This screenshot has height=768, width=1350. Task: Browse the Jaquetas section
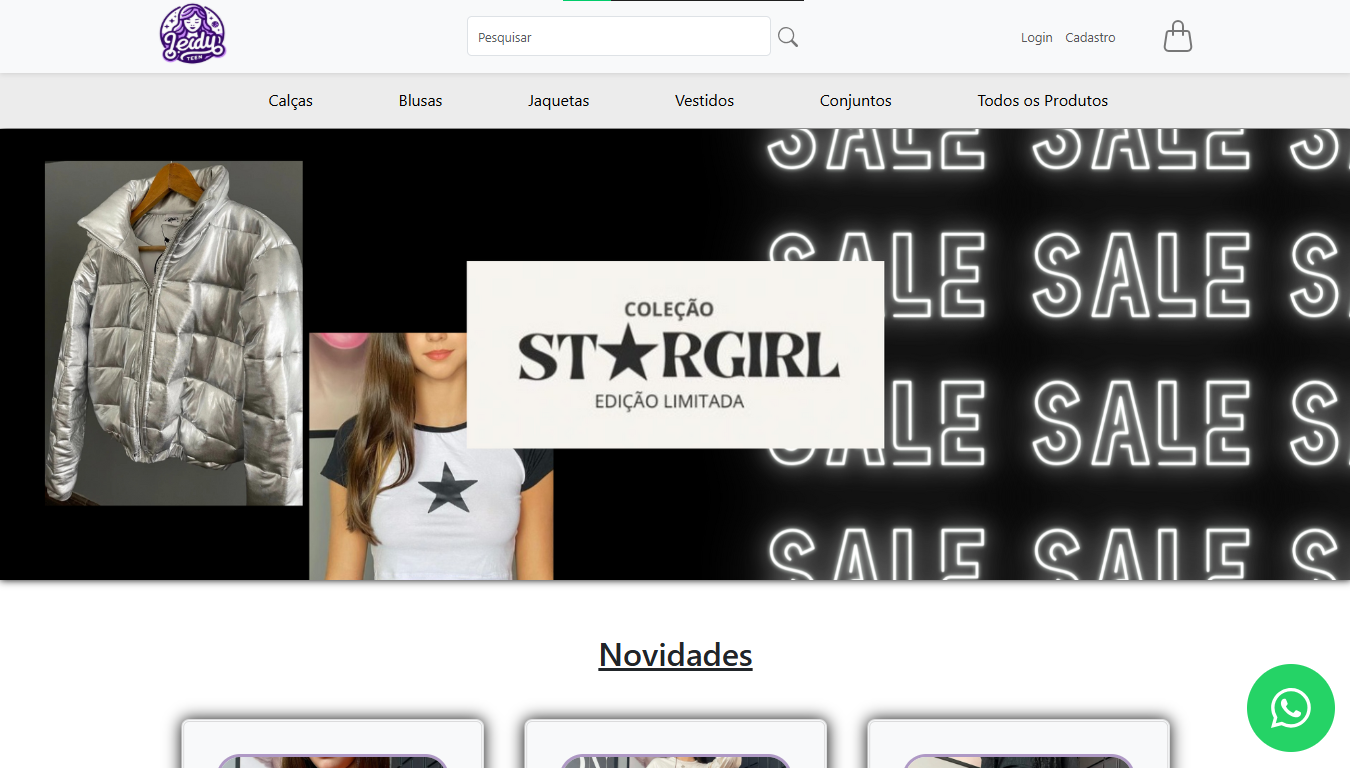pyautogui.click(x=558, y=100)
